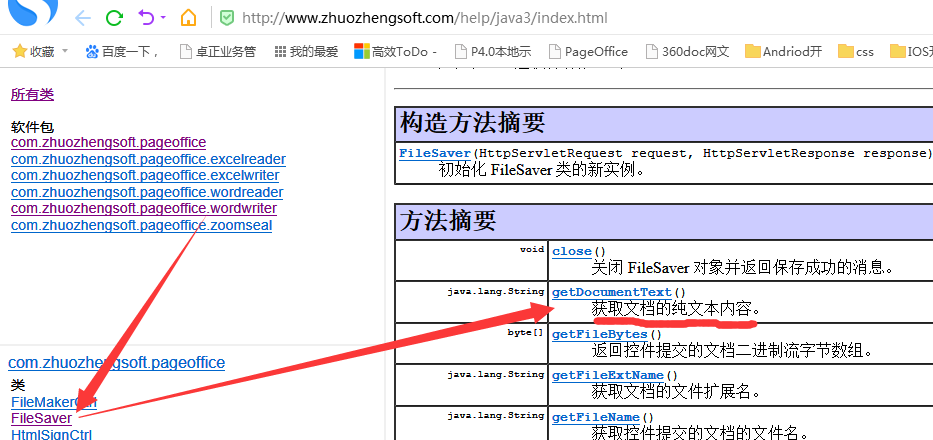Reload the page with the green refresh icon
This screenshot has width=933, height=440.
coord(114,18)
